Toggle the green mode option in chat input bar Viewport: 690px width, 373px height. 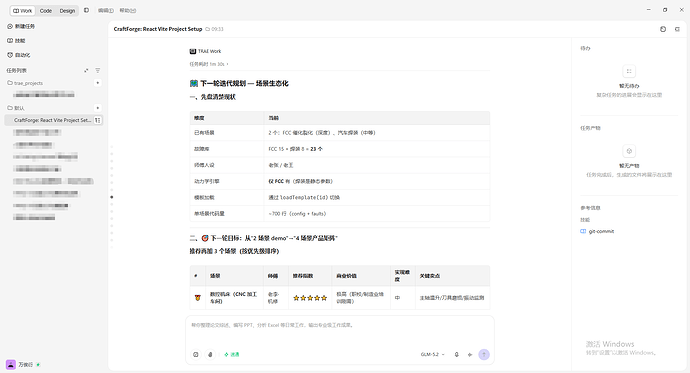(232, 355)
